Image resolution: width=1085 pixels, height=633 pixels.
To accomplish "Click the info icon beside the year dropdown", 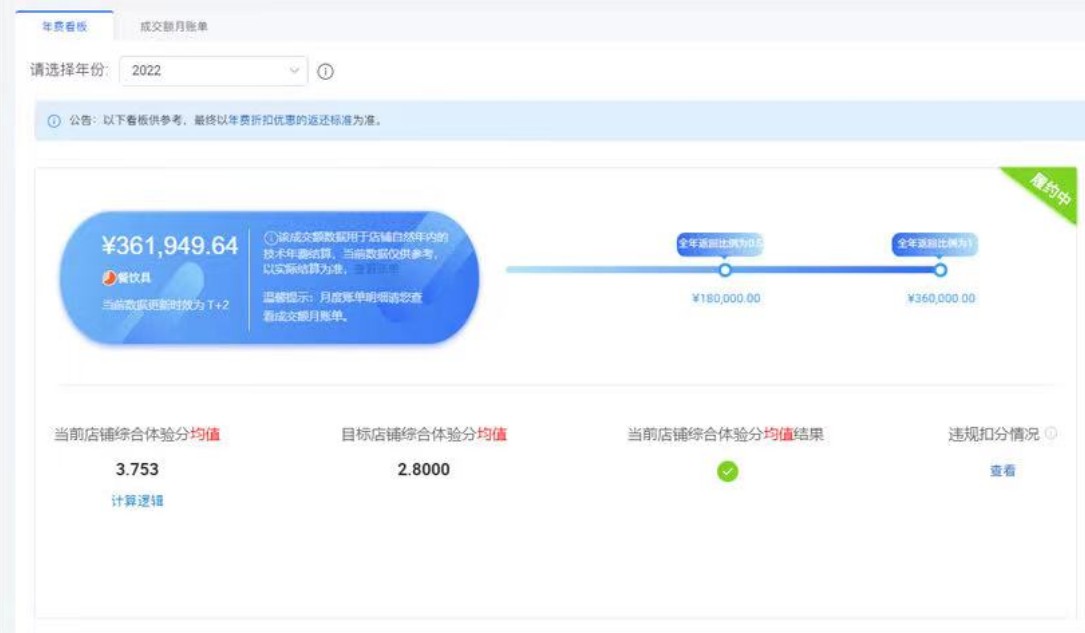I will 325,71.
